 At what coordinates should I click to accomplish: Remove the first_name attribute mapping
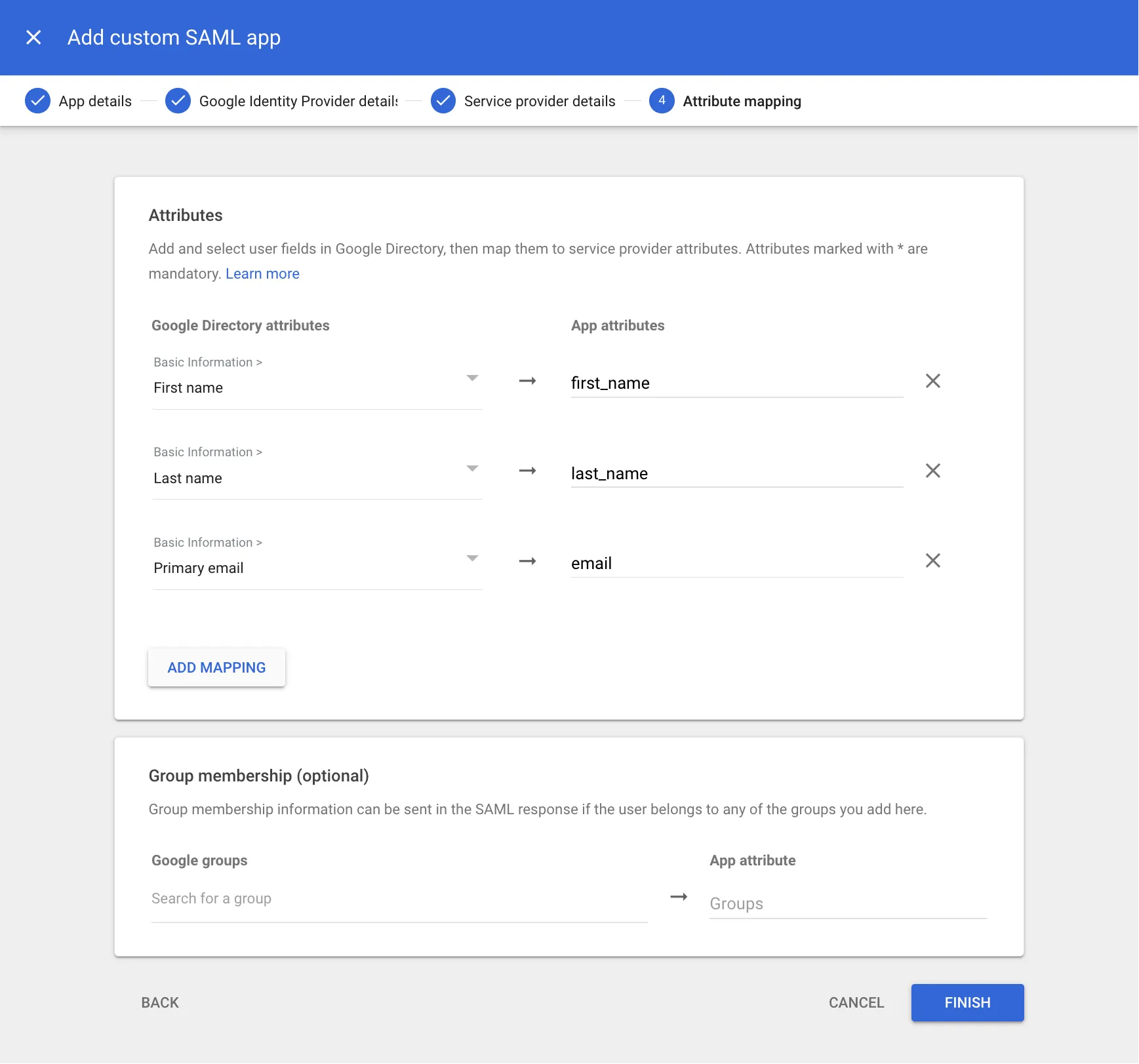coord(932,381)
